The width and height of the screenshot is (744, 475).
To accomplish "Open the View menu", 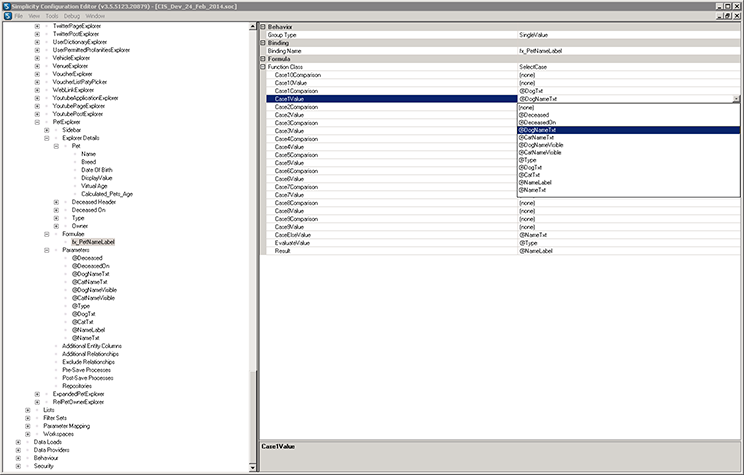I will click(x=34, y=16).
